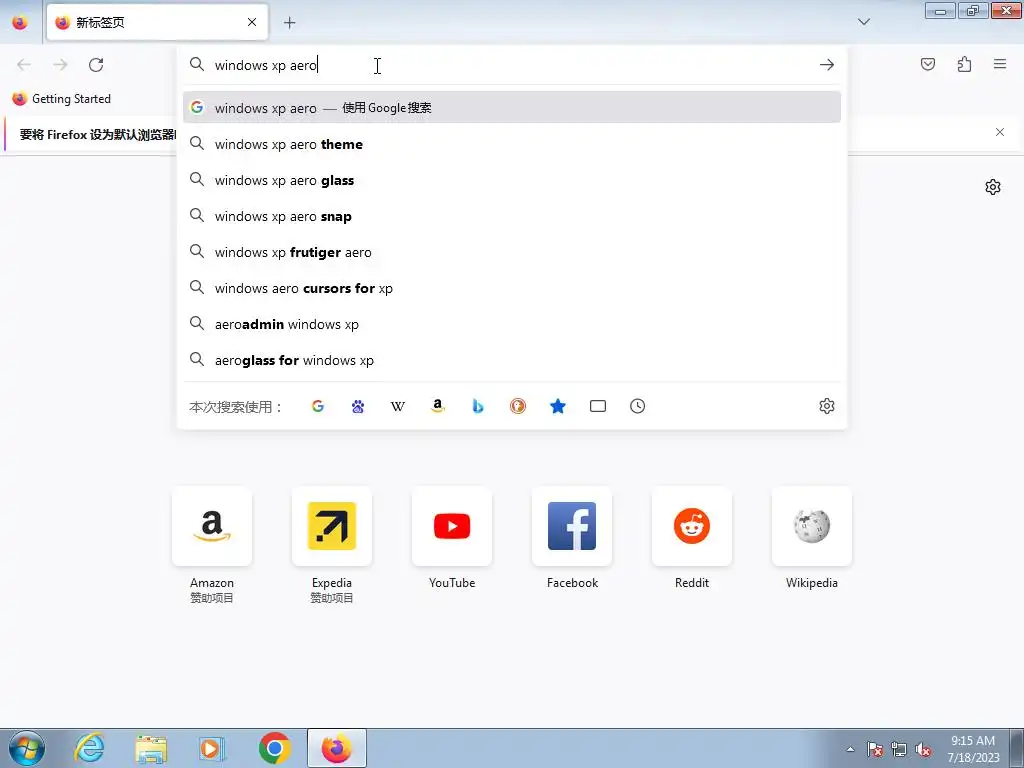Open search settings gear in dropdown

[x=827, y=406]
